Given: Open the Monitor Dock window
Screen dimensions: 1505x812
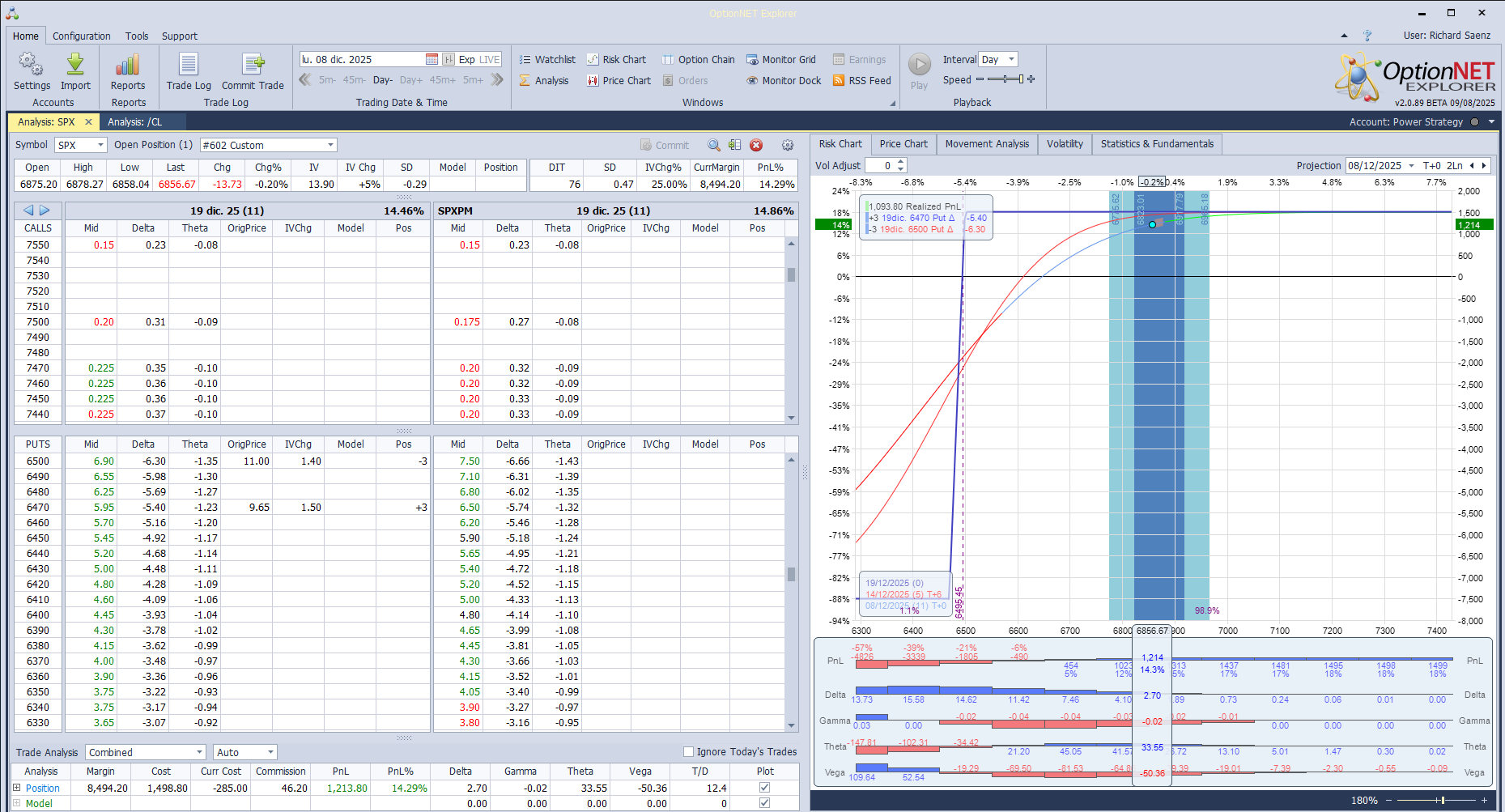Looking at the screenshot, I should (x=783, y=80).
